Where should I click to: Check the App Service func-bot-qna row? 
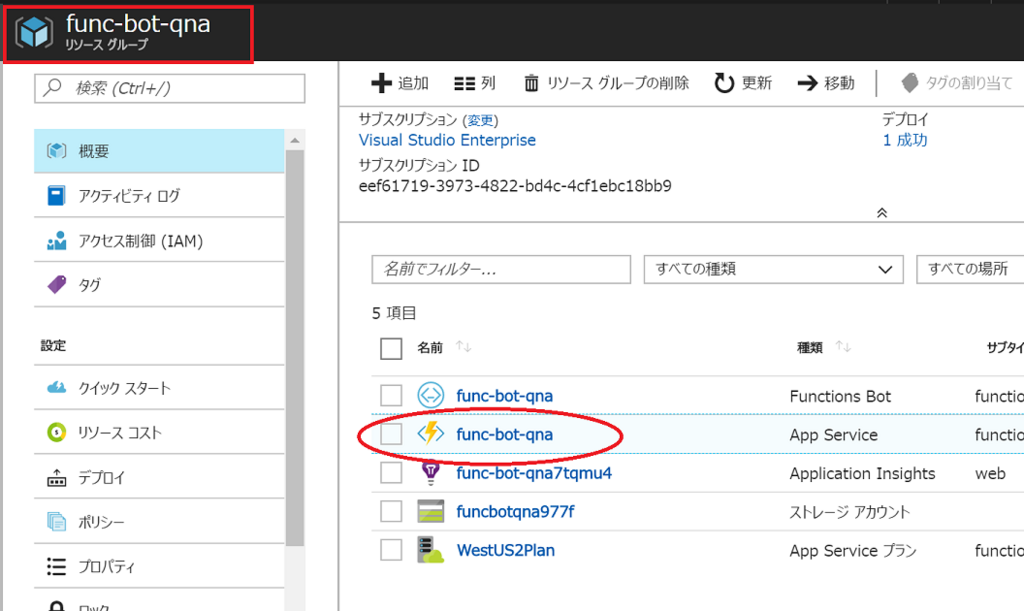click(x=391, y=434)
